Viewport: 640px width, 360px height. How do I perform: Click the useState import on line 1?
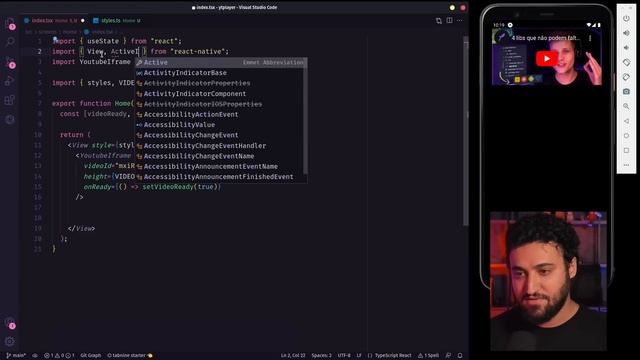coord(103,41)
